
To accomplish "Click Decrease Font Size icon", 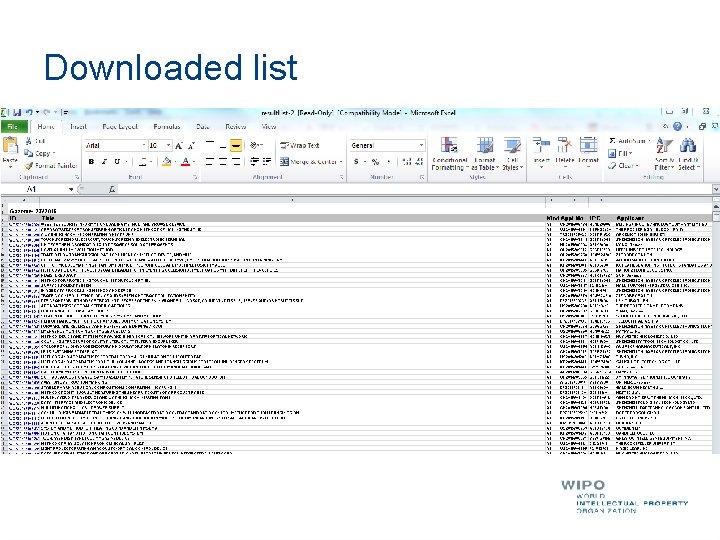I will [191, 146].
